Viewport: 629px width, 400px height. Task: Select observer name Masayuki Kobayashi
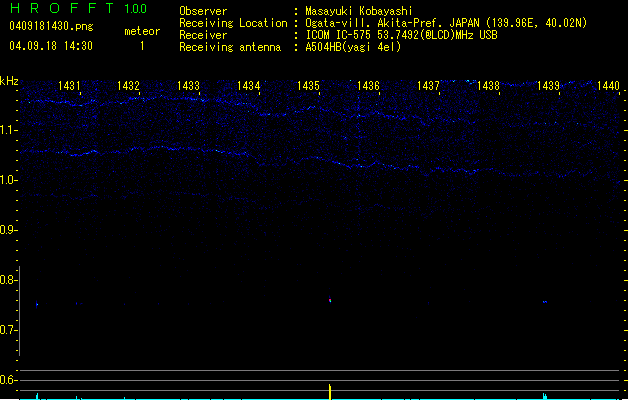pyautogui.click(x=358, y=11)
